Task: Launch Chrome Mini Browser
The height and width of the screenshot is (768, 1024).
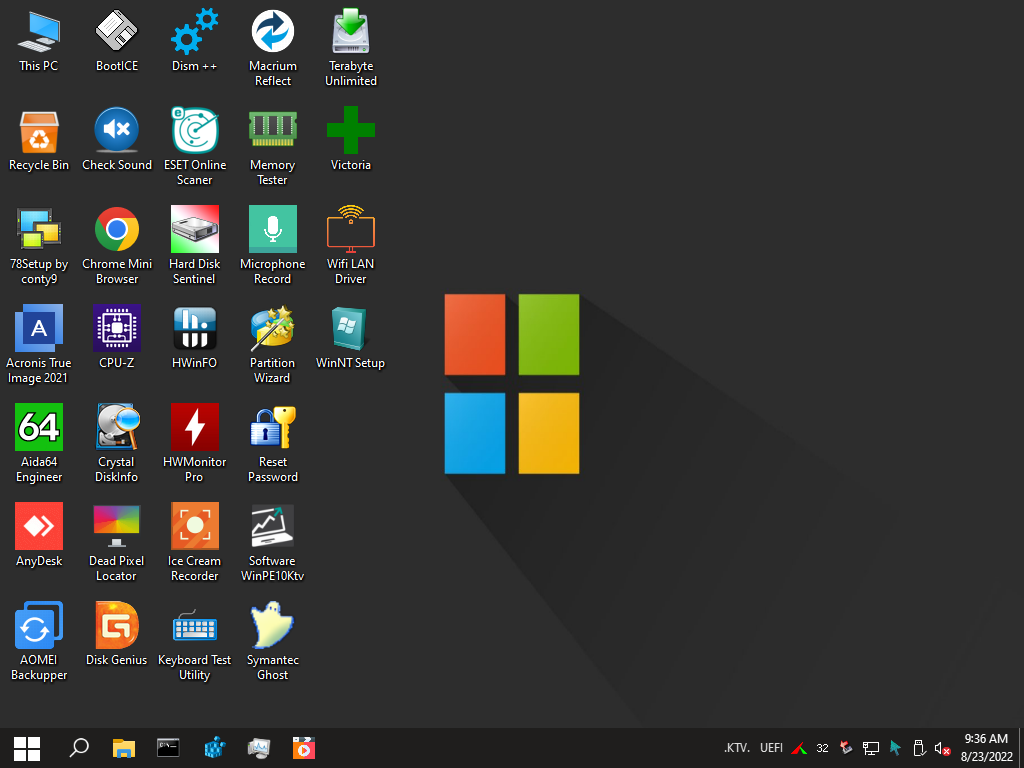Action: (x=117, y=230)
